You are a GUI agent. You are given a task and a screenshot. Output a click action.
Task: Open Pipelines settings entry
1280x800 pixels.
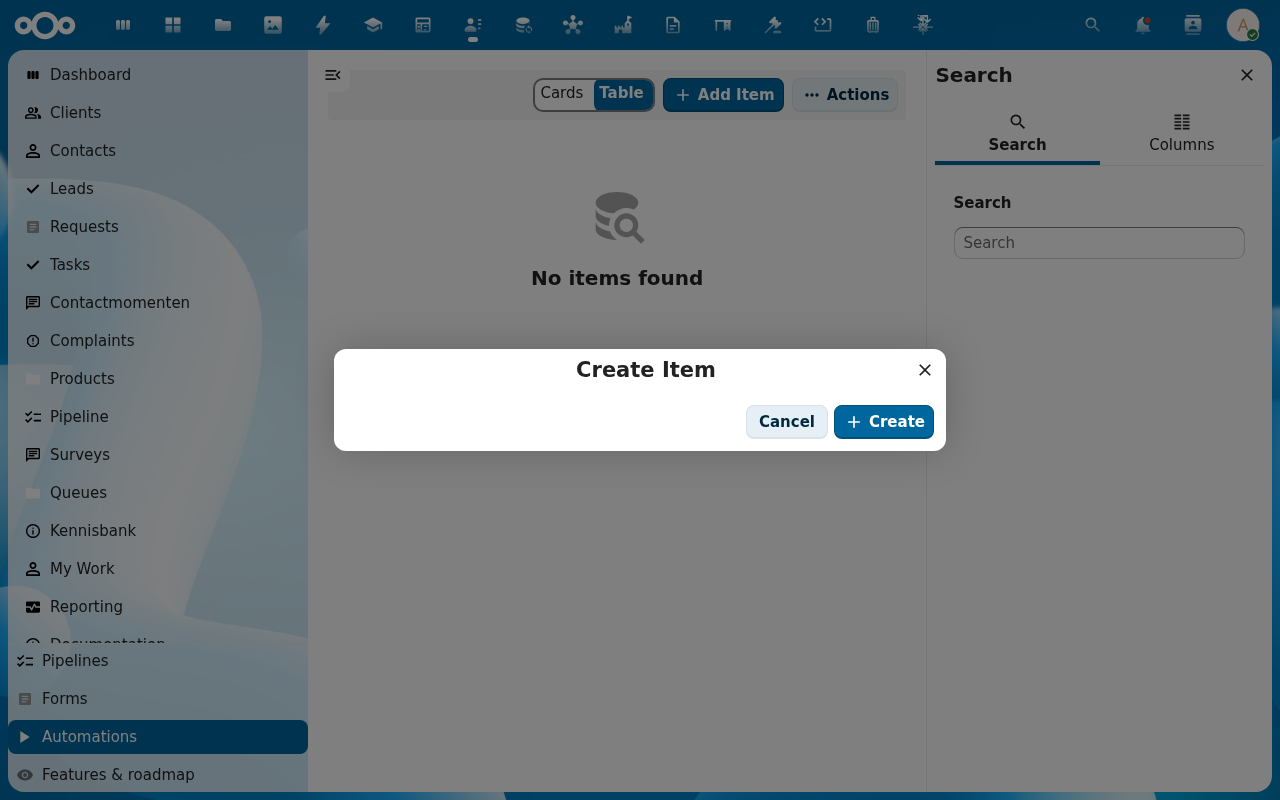coord(158,661)
